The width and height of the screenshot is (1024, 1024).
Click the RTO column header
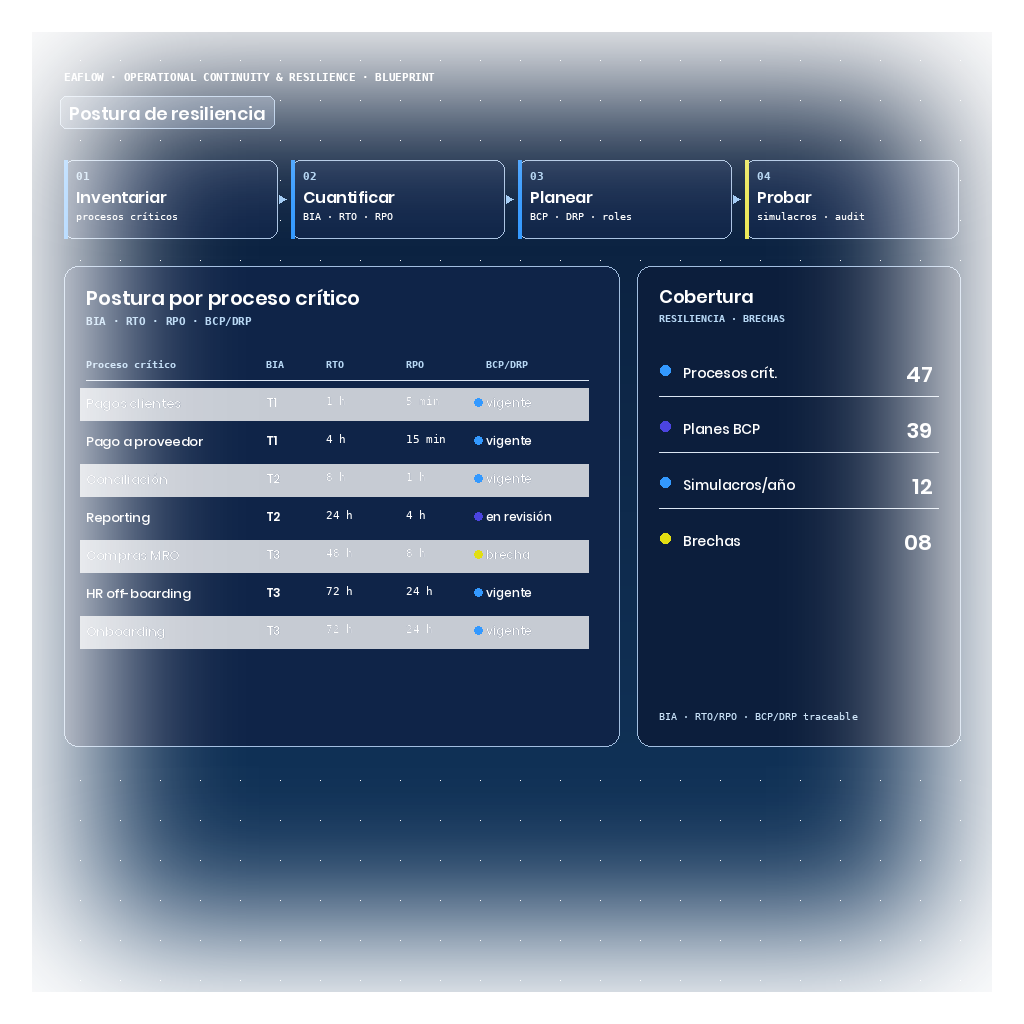tap(335, 364)
